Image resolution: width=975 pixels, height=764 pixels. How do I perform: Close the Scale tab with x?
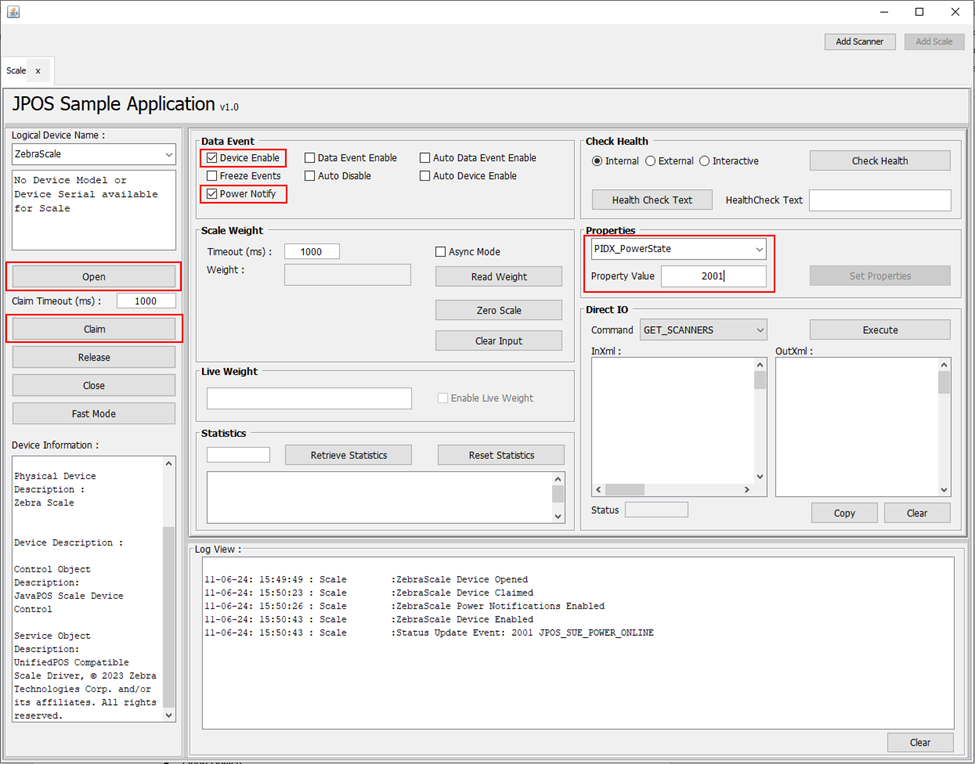pos(38,71)
